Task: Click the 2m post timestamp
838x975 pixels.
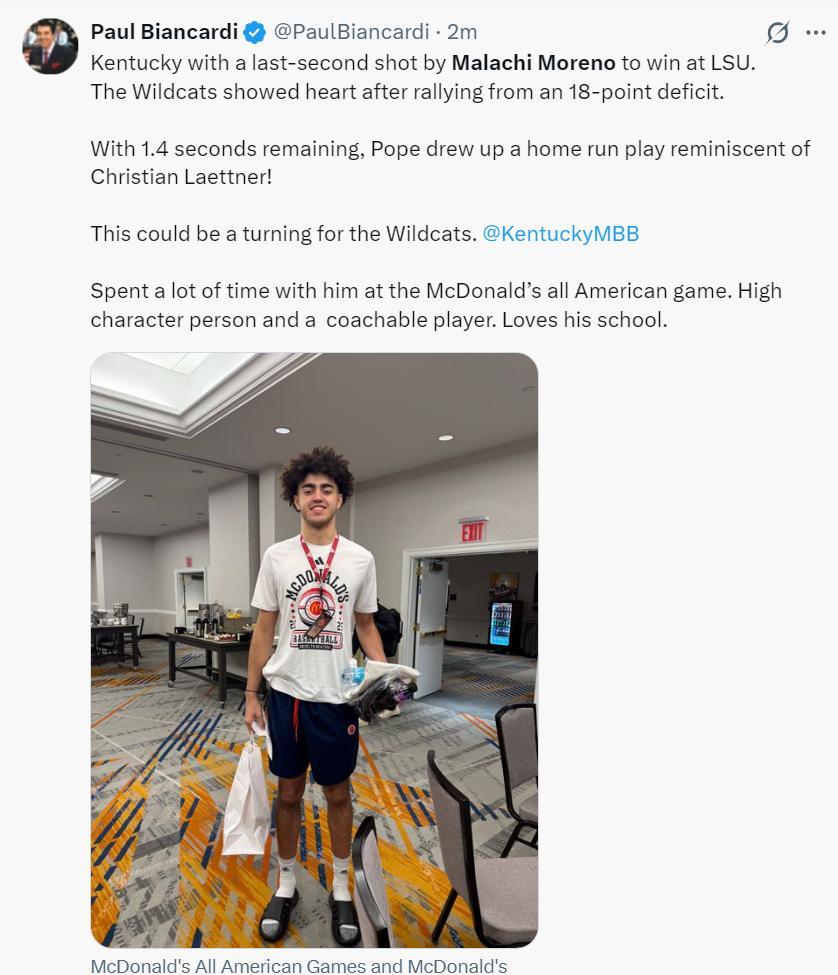Action: [462, 32]
